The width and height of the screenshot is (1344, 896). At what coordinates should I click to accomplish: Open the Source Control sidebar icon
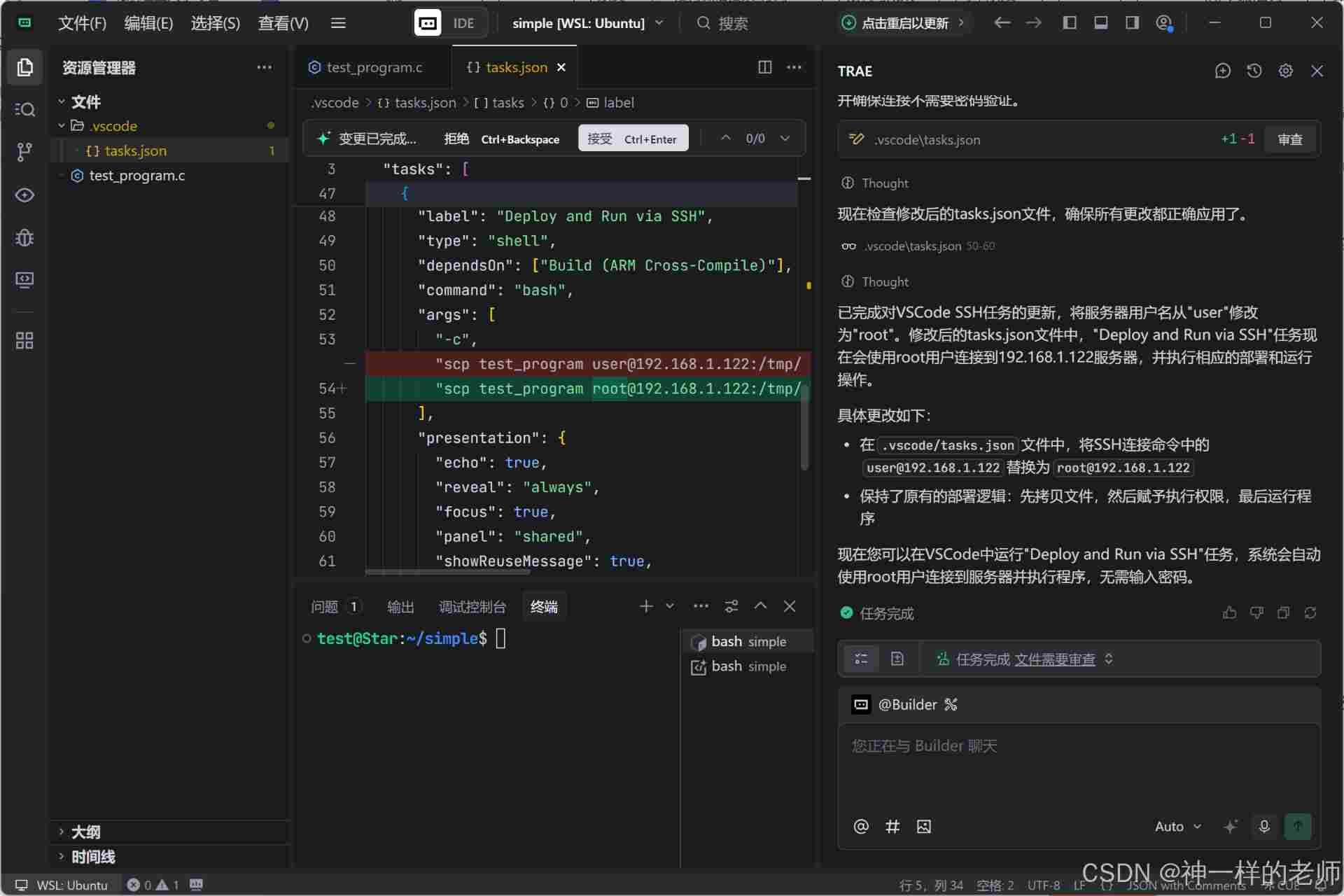[x=24, y=152]
